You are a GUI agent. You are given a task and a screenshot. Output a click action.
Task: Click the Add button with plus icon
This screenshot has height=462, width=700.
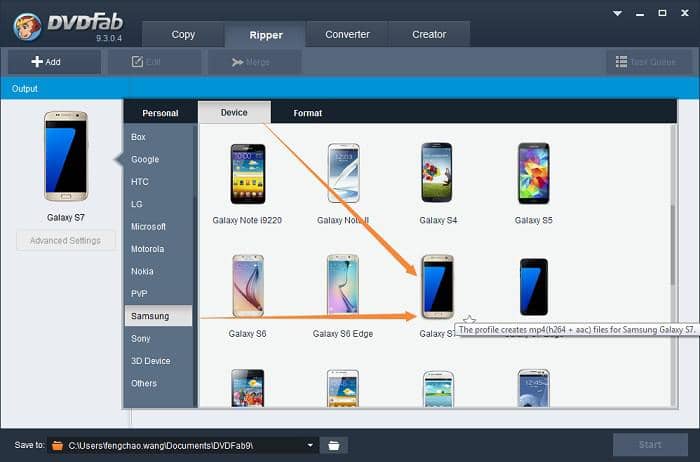pyautogui.click(x=54, y=62)
